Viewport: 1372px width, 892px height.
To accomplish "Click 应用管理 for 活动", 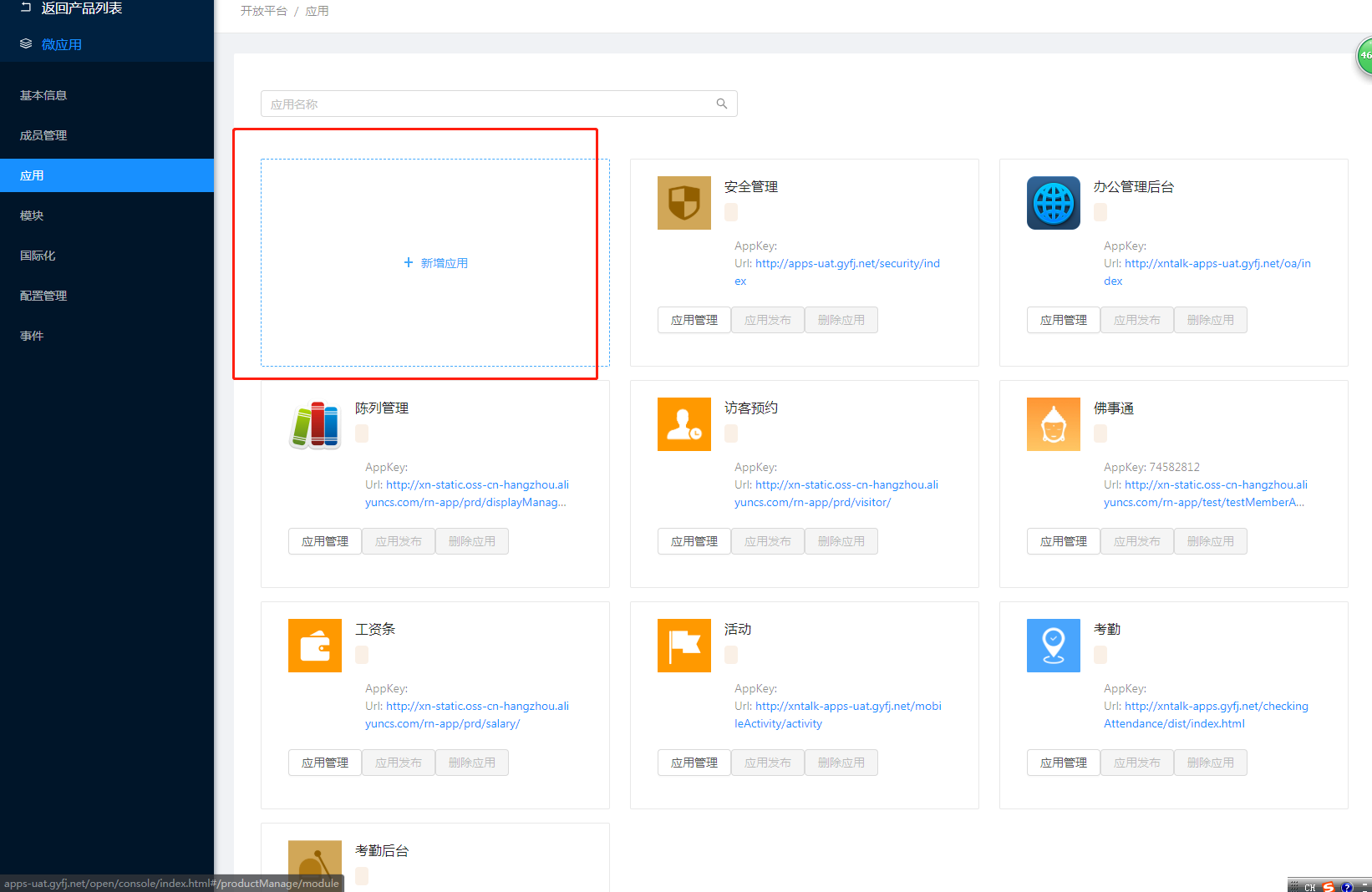I will [x=694, y=763].
